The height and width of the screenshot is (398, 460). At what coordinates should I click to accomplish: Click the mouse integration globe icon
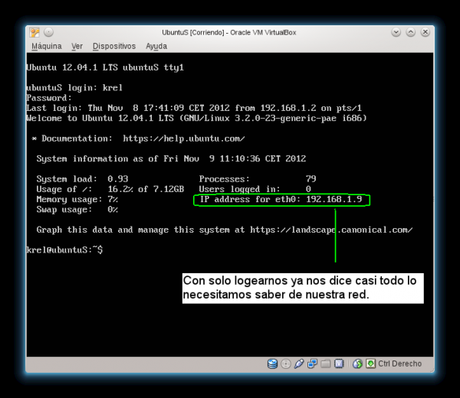tap(357, 364)
